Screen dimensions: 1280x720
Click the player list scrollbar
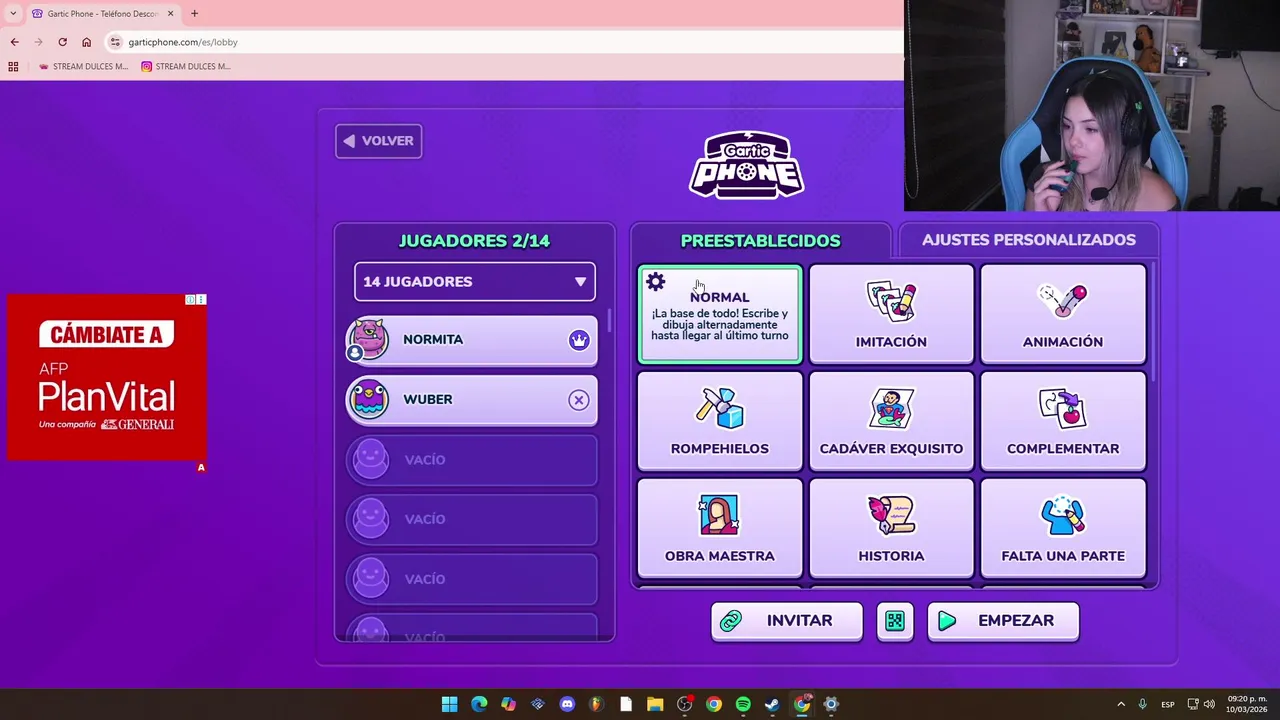pyautogui.click(x=610, y=321)
